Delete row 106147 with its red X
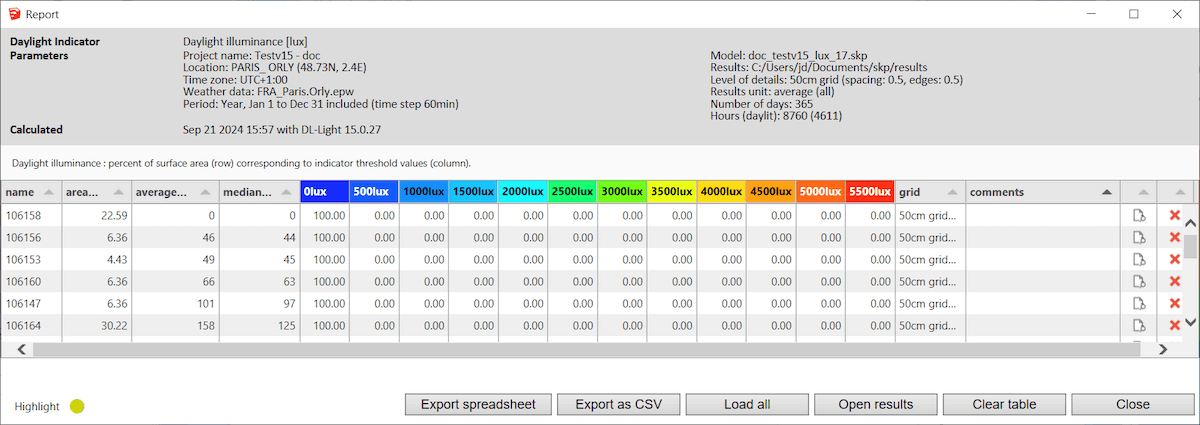Screen dimensions: 1200x425 1174,303
